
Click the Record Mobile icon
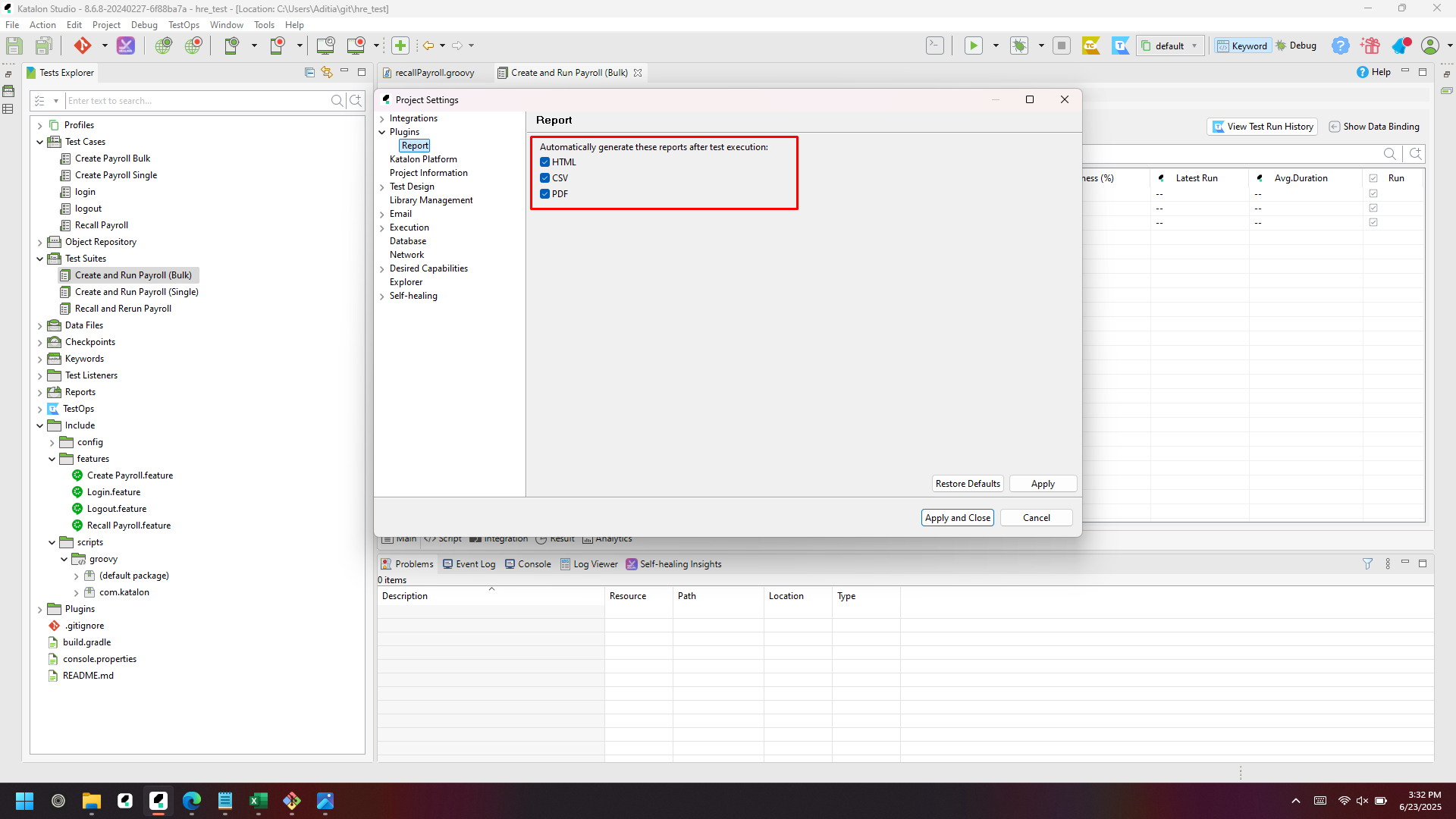pos(278,45)
